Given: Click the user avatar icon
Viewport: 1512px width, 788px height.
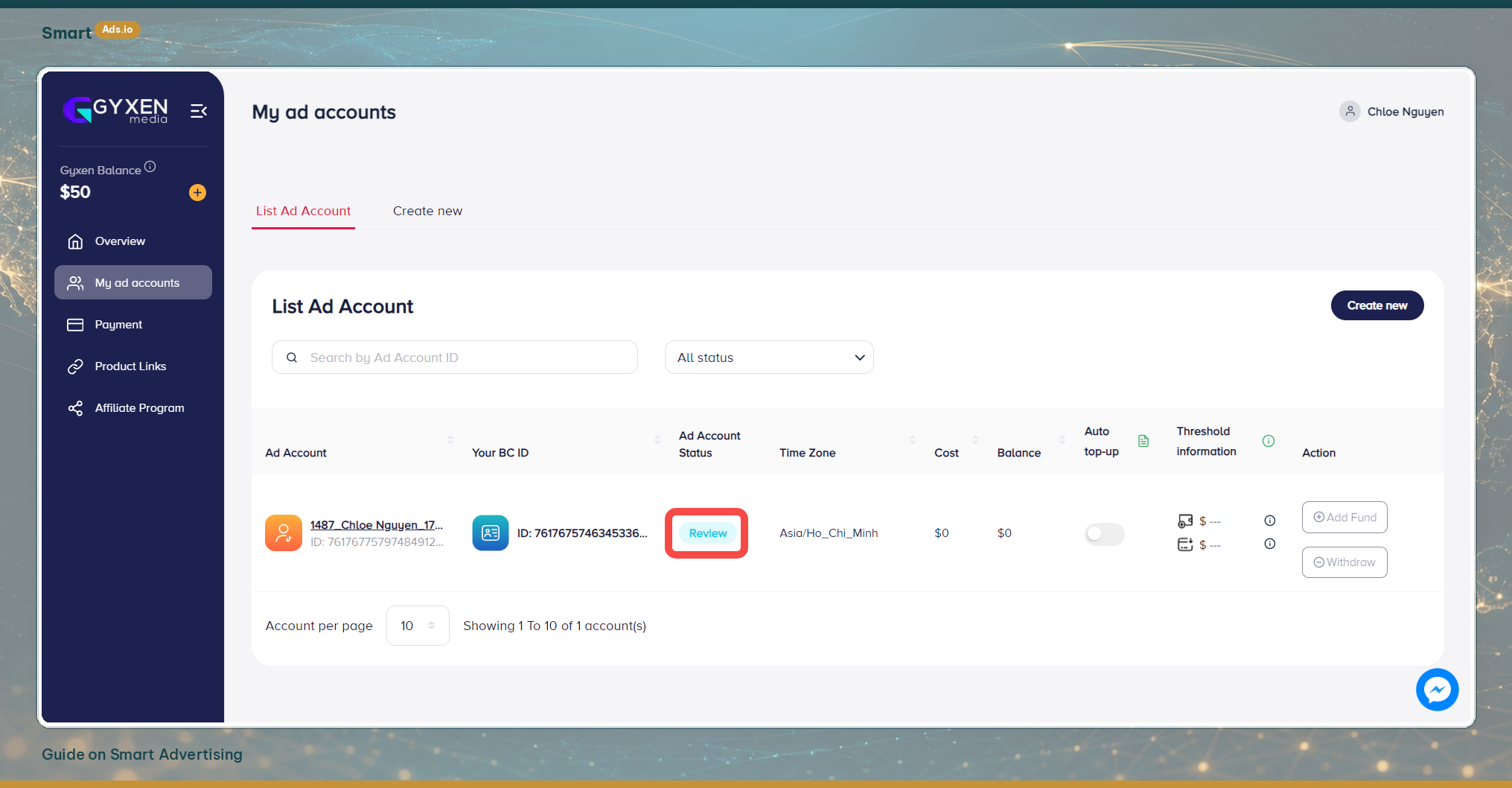Looking at the screenshot, I should 1350,112.
